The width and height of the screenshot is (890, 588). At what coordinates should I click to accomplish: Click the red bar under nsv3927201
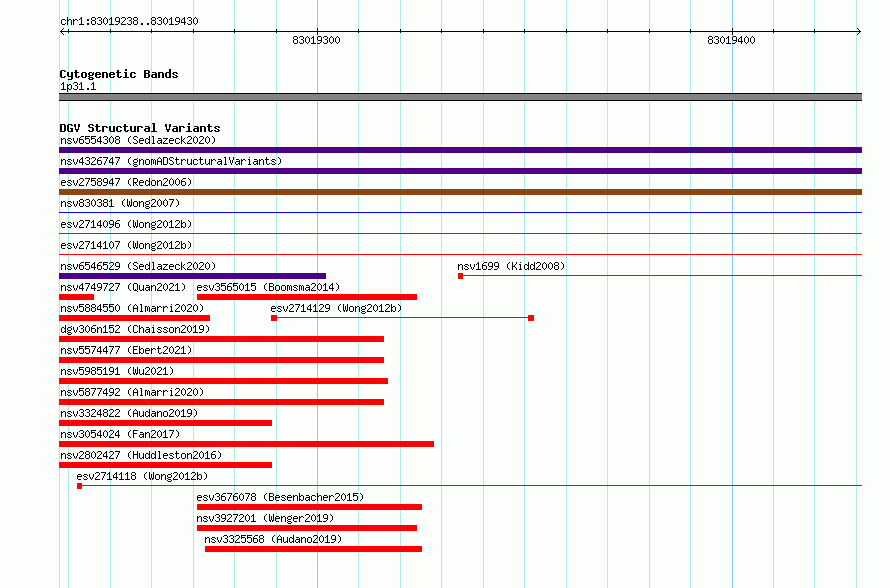pyautogui.click(x=307, y=528)
